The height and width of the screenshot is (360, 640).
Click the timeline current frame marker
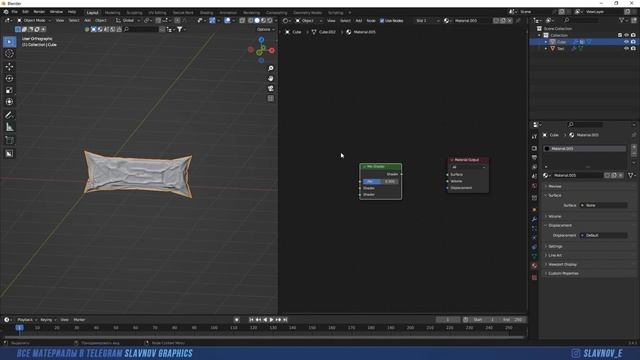coord(19,327)
